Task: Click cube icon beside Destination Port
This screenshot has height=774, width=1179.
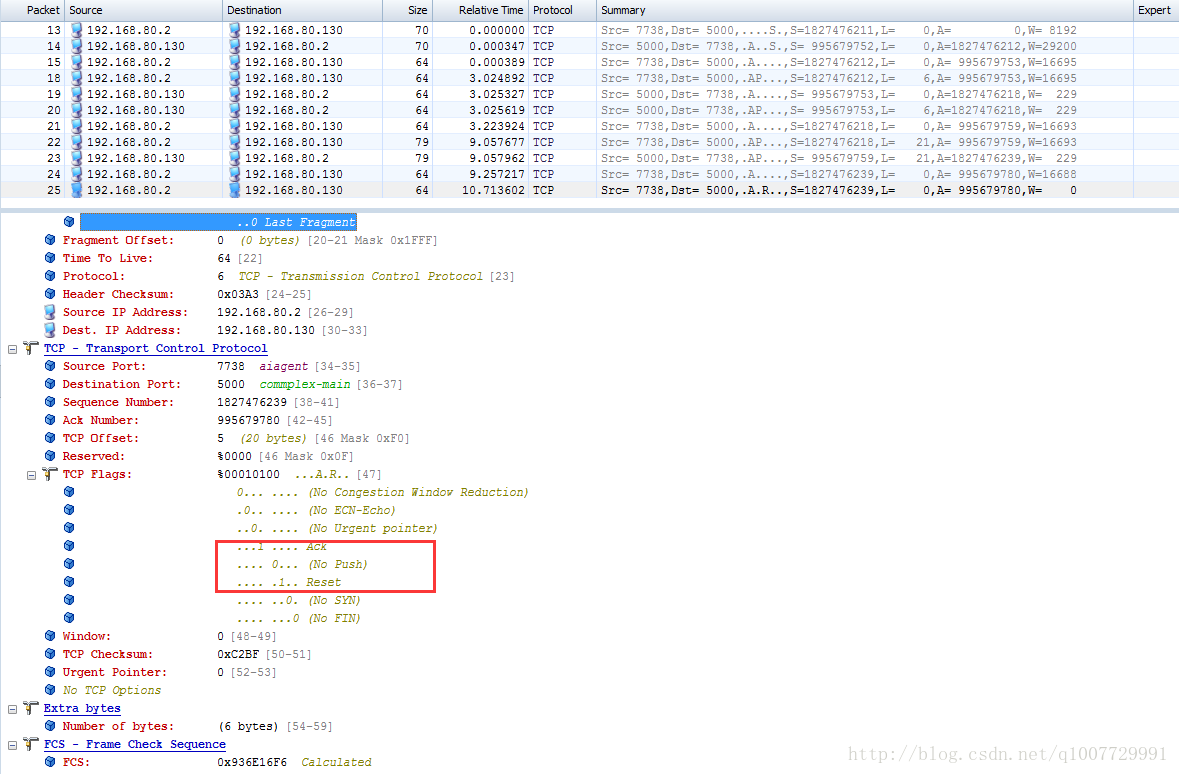Action: point(50,384)
